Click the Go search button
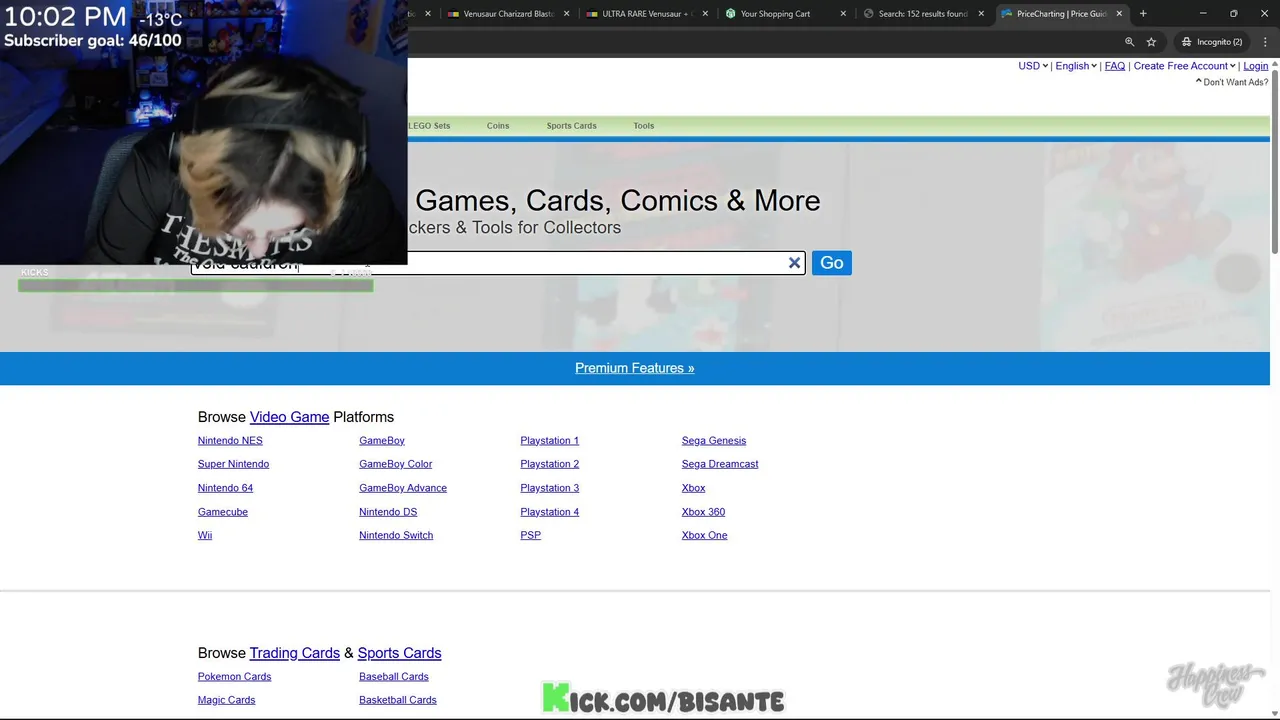 coord(832,263)
